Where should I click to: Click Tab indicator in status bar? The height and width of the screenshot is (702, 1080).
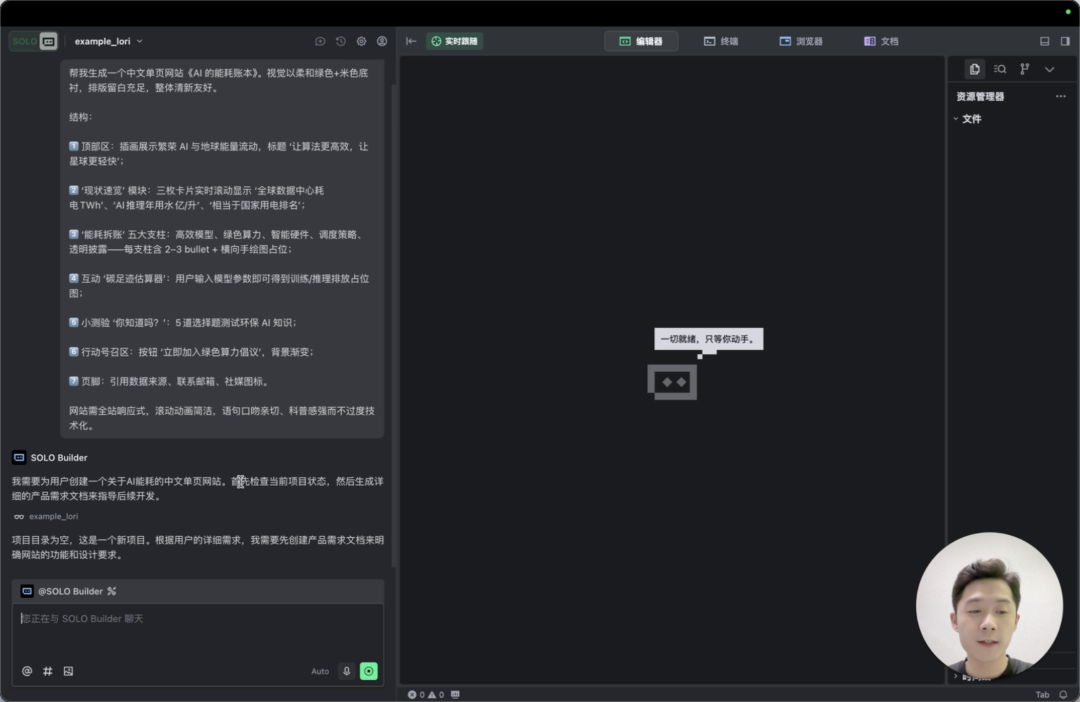click(1042, 694)
